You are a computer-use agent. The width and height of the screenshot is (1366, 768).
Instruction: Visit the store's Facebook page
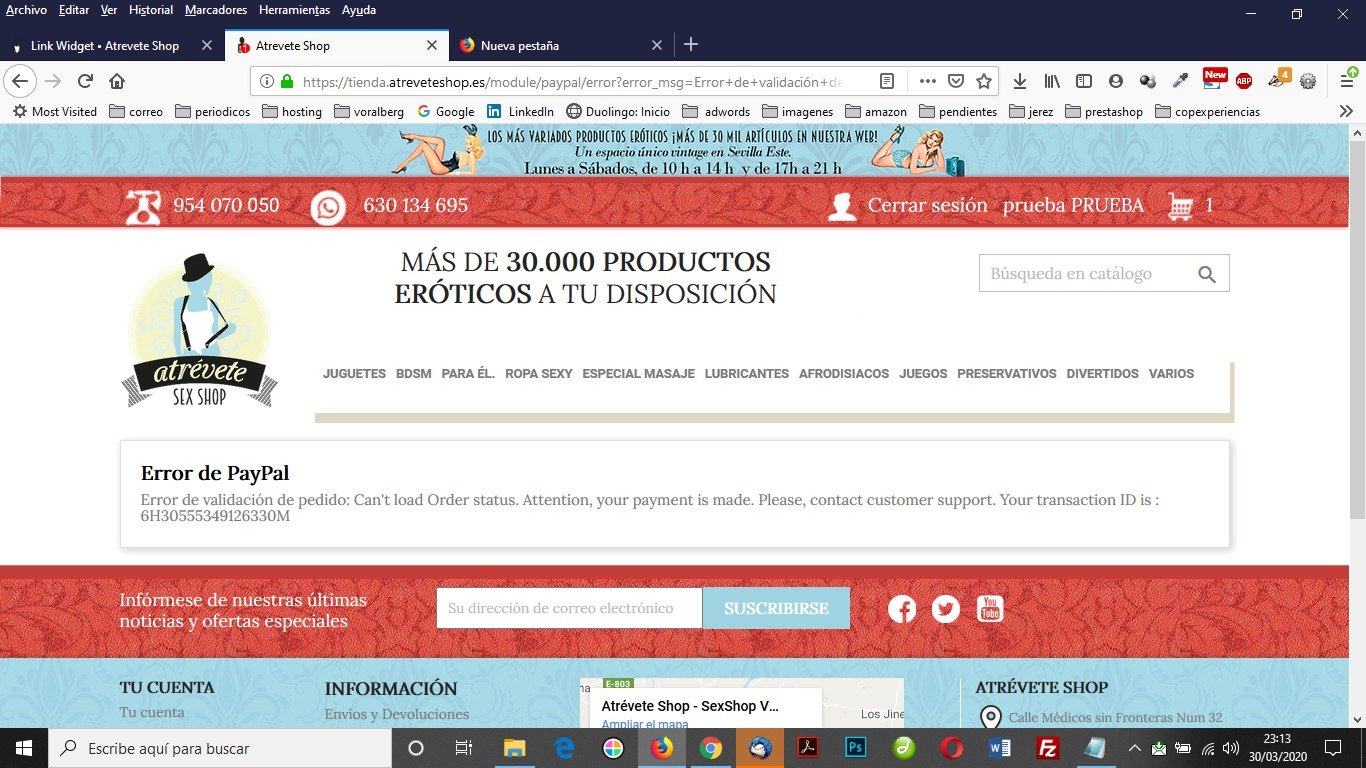(x=902, y=609)
